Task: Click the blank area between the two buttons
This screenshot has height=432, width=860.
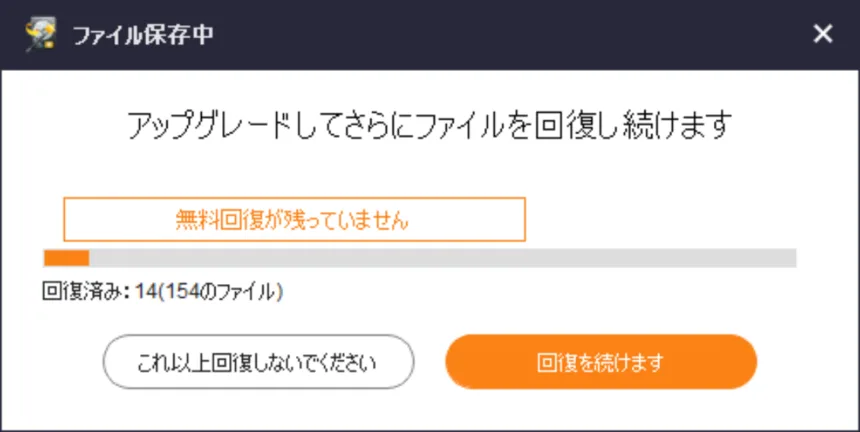Action: (x=430, y=362)
